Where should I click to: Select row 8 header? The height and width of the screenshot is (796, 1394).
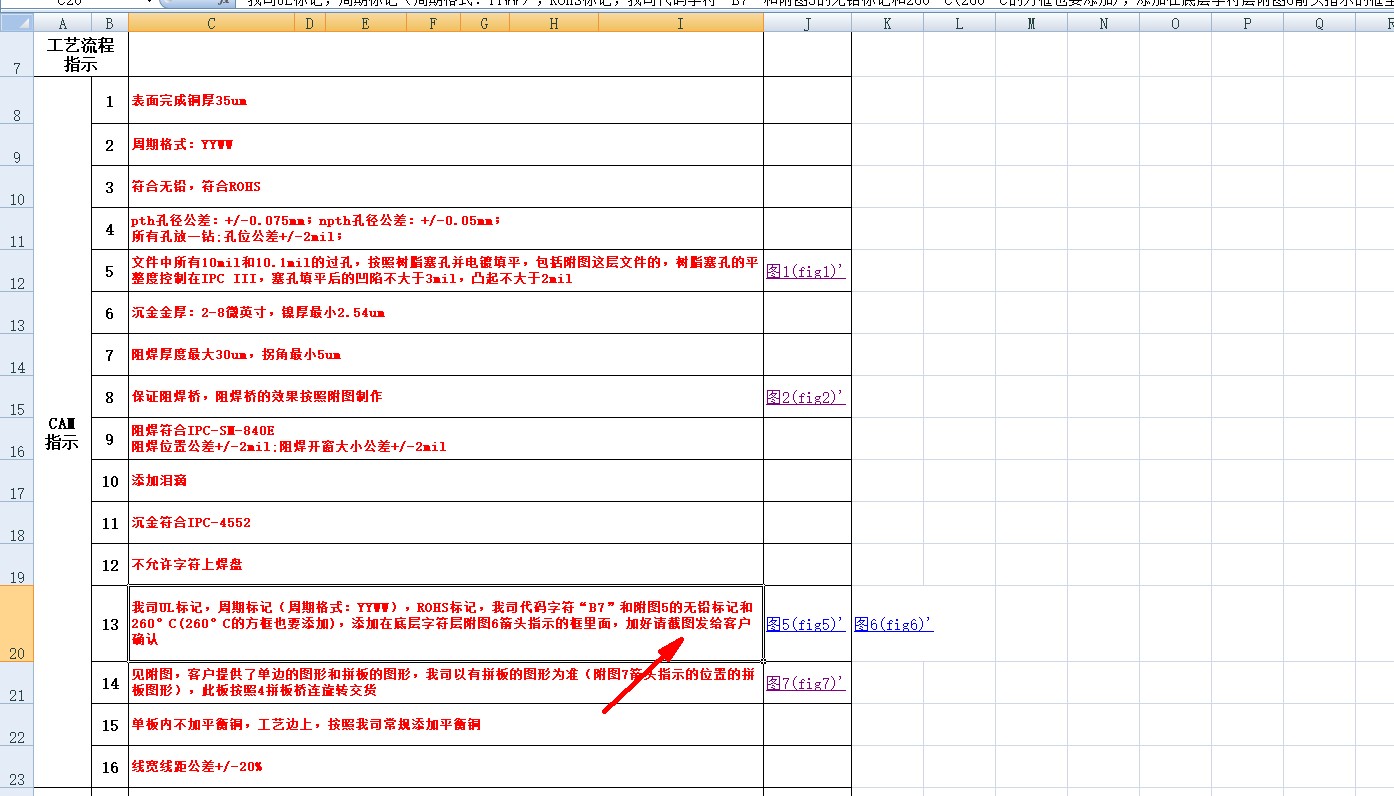point(17,100)
